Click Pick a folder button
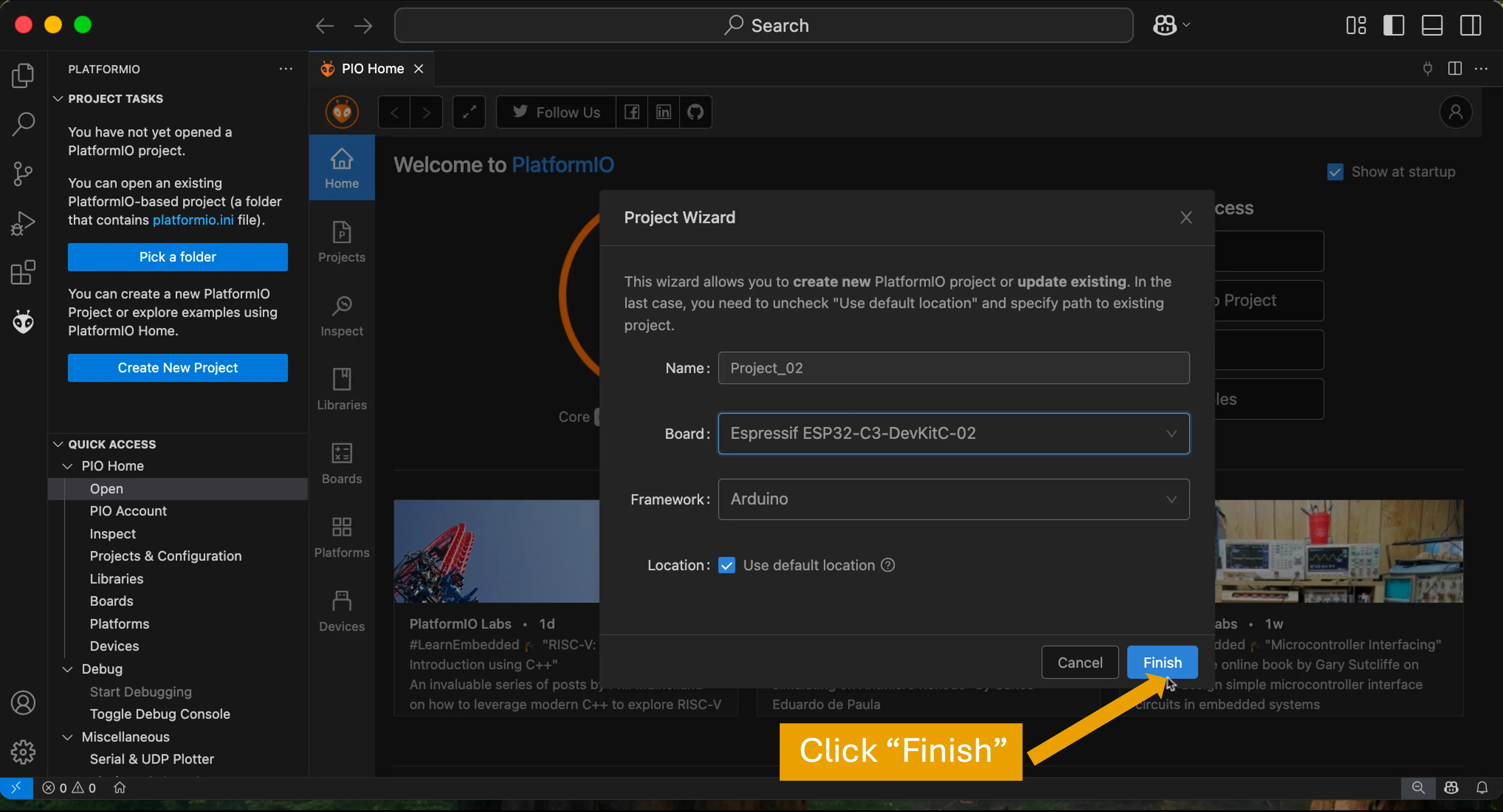This screenshot has height=812, width=1503. [x=177, y=257]
